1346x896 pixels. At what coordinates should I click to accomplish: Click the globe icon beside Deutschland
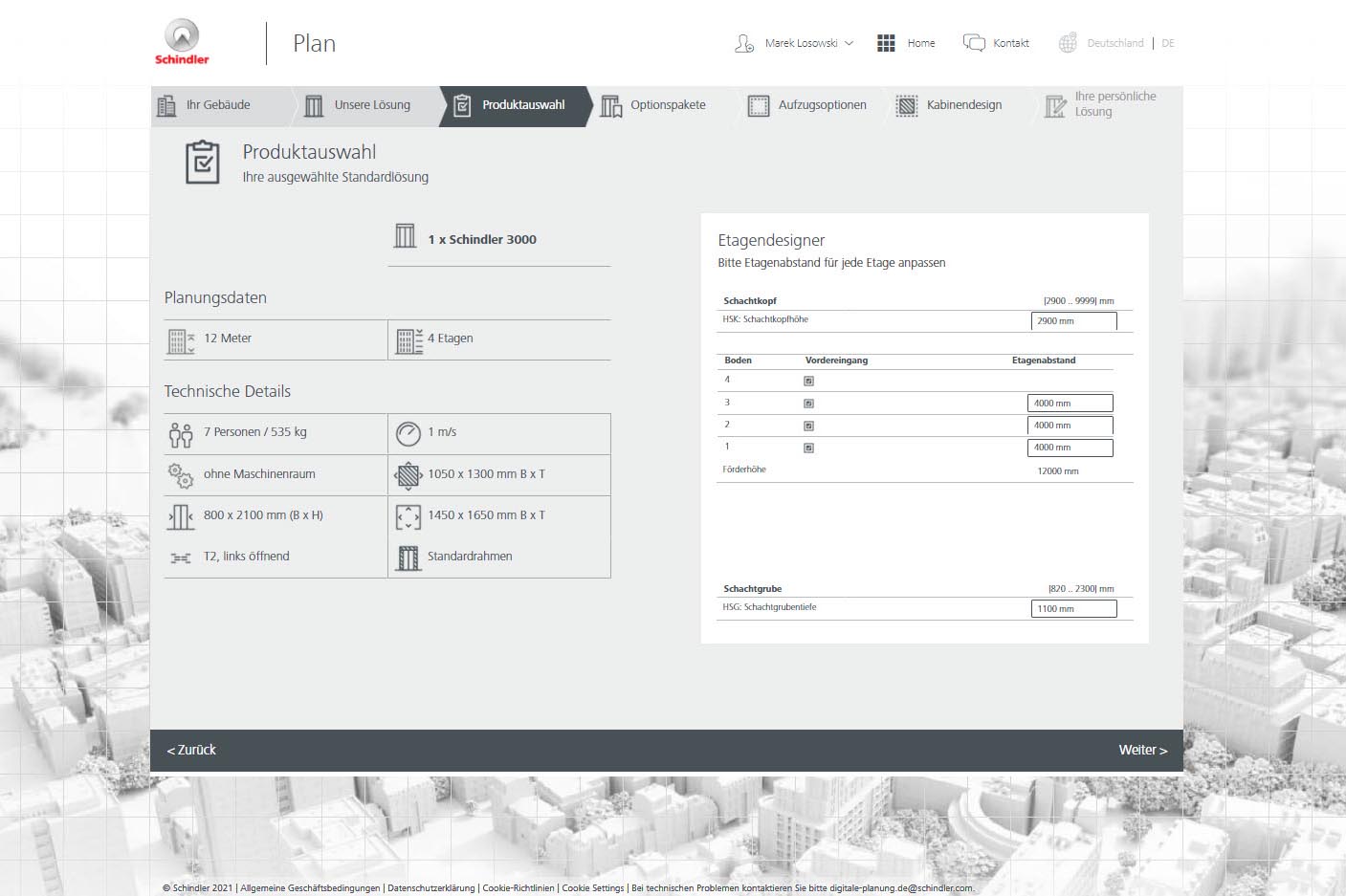click(x=1068, y=43)
